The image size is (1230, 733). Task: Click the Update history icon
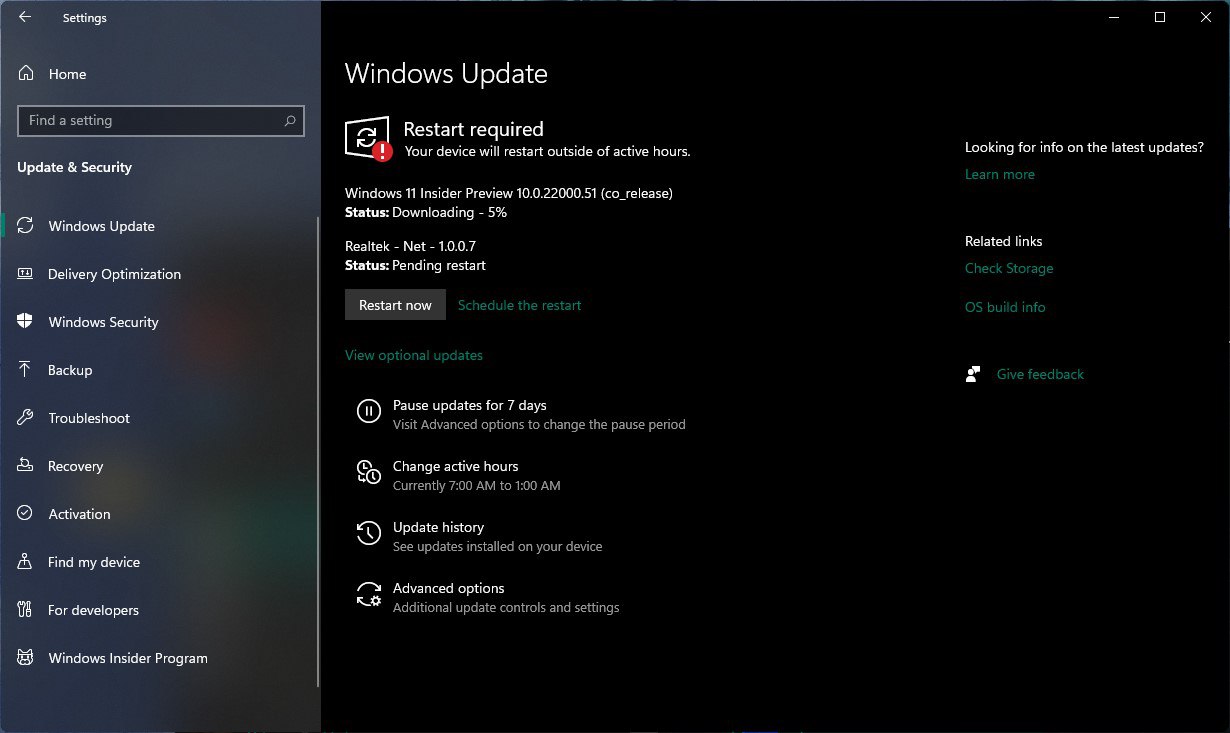pyautogui.click(x=369, y=533)
